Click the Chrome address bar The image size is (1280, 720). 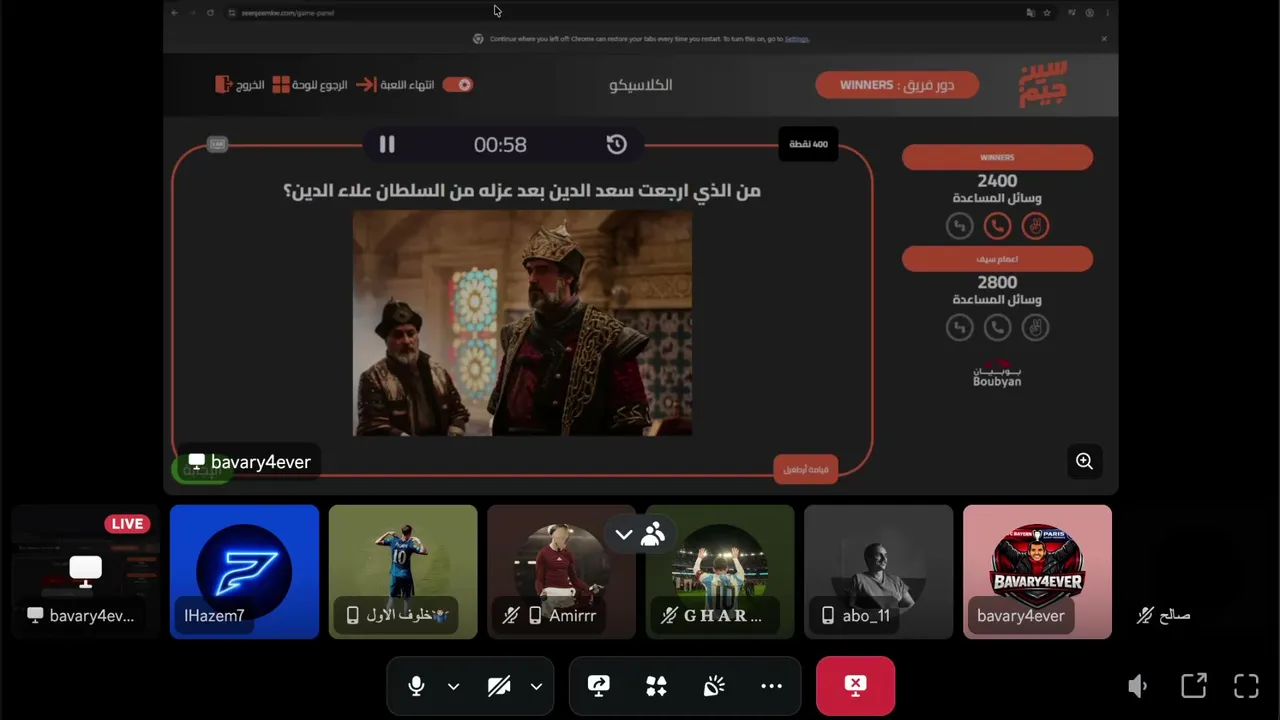point(620,13)
